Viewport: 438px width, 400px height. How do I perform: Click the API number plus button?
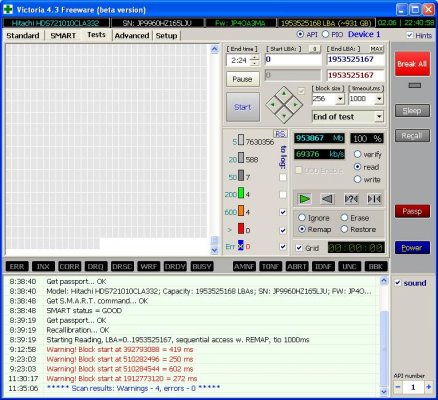(429, 387)
